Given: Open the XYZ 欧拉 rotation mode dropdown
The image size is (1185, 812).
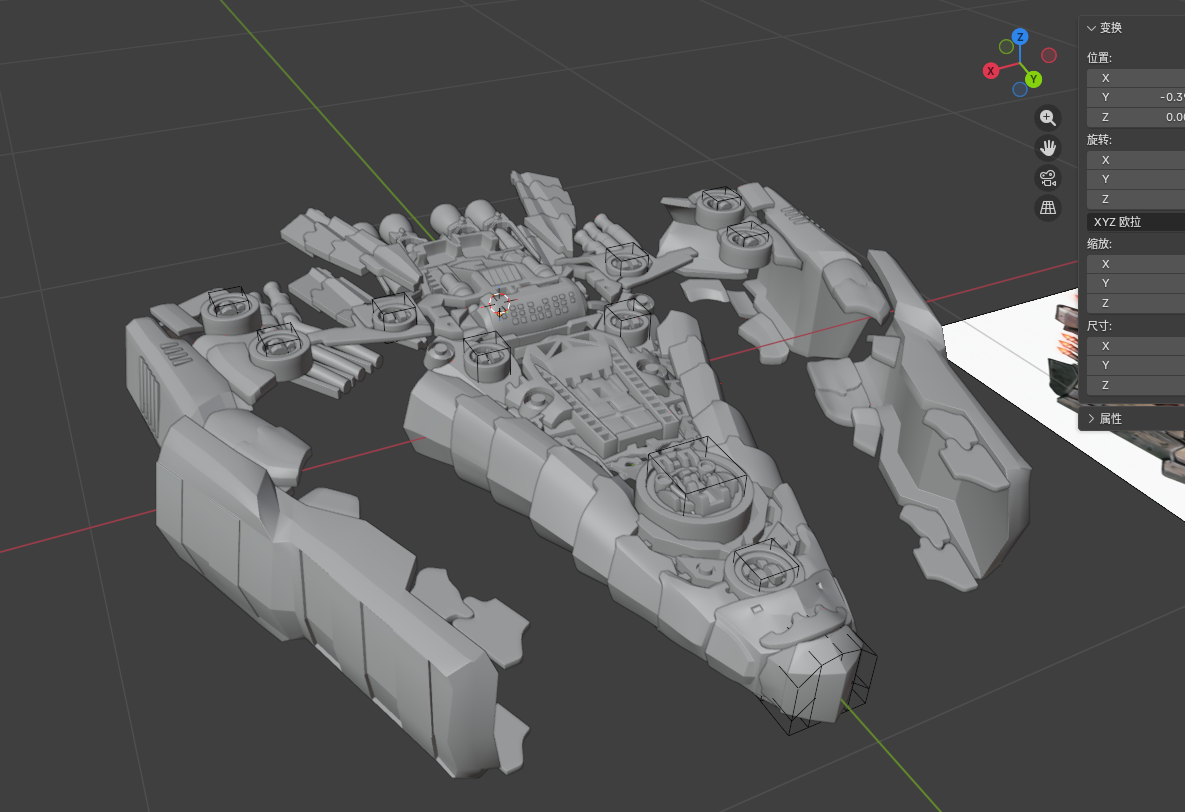Looking at the screenshot, I should click(x=1136, y=222).
